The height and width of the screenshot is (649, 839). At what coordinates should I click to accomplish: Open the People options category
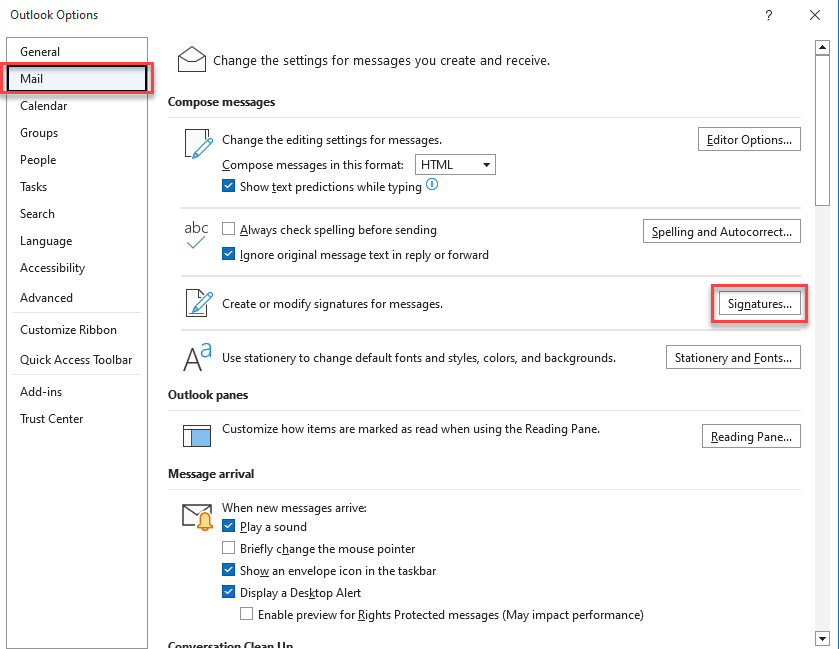(77, 159)
